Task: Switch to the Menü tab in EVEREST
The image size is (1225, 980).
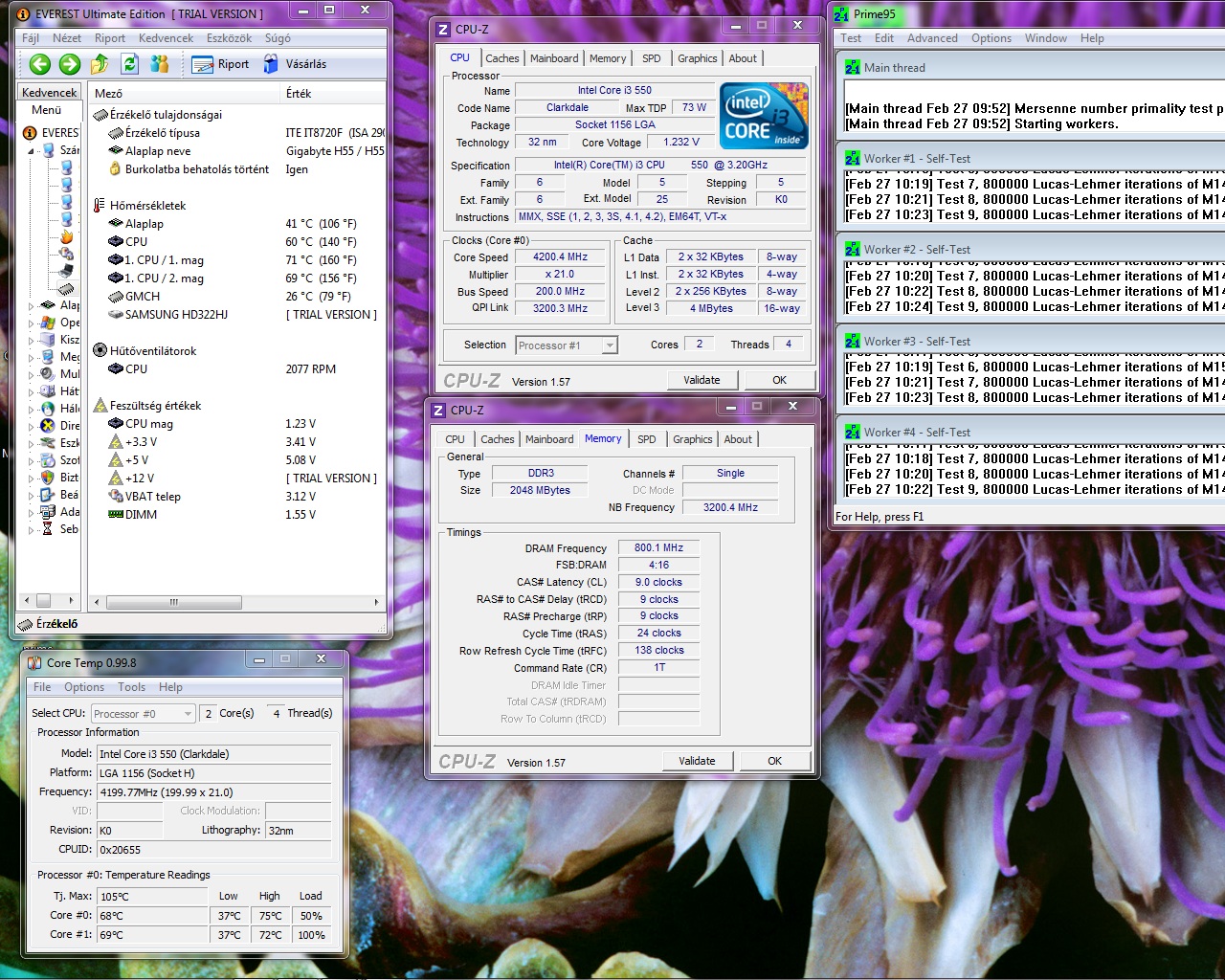Action: [x=46, y=110]
